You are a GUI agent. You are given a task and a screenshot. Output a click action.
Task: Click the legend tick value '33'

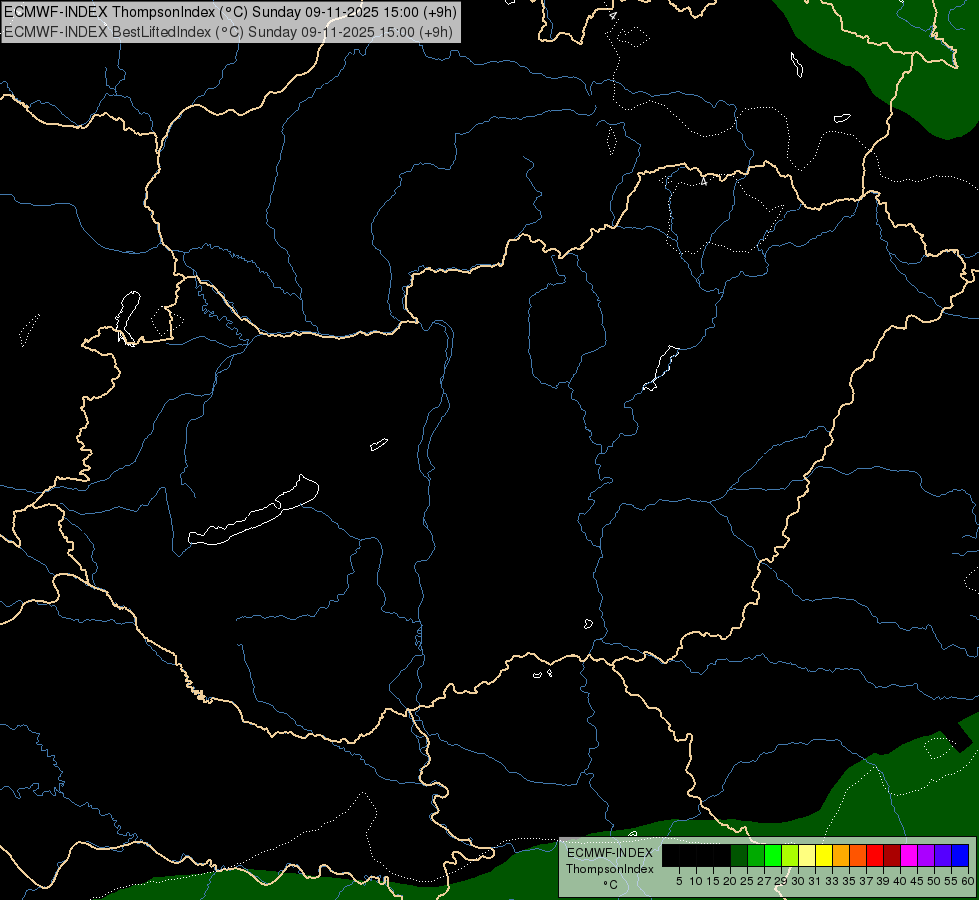pyautogui.click(x=832, y=881)
